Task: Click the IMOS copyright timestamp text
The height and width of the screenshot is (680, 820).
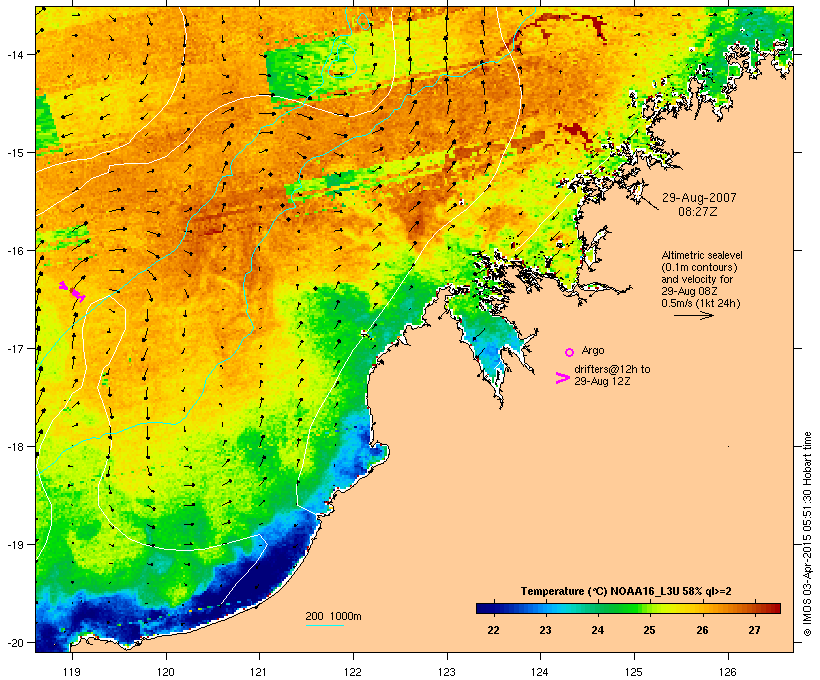Action: tap(807, 534)
